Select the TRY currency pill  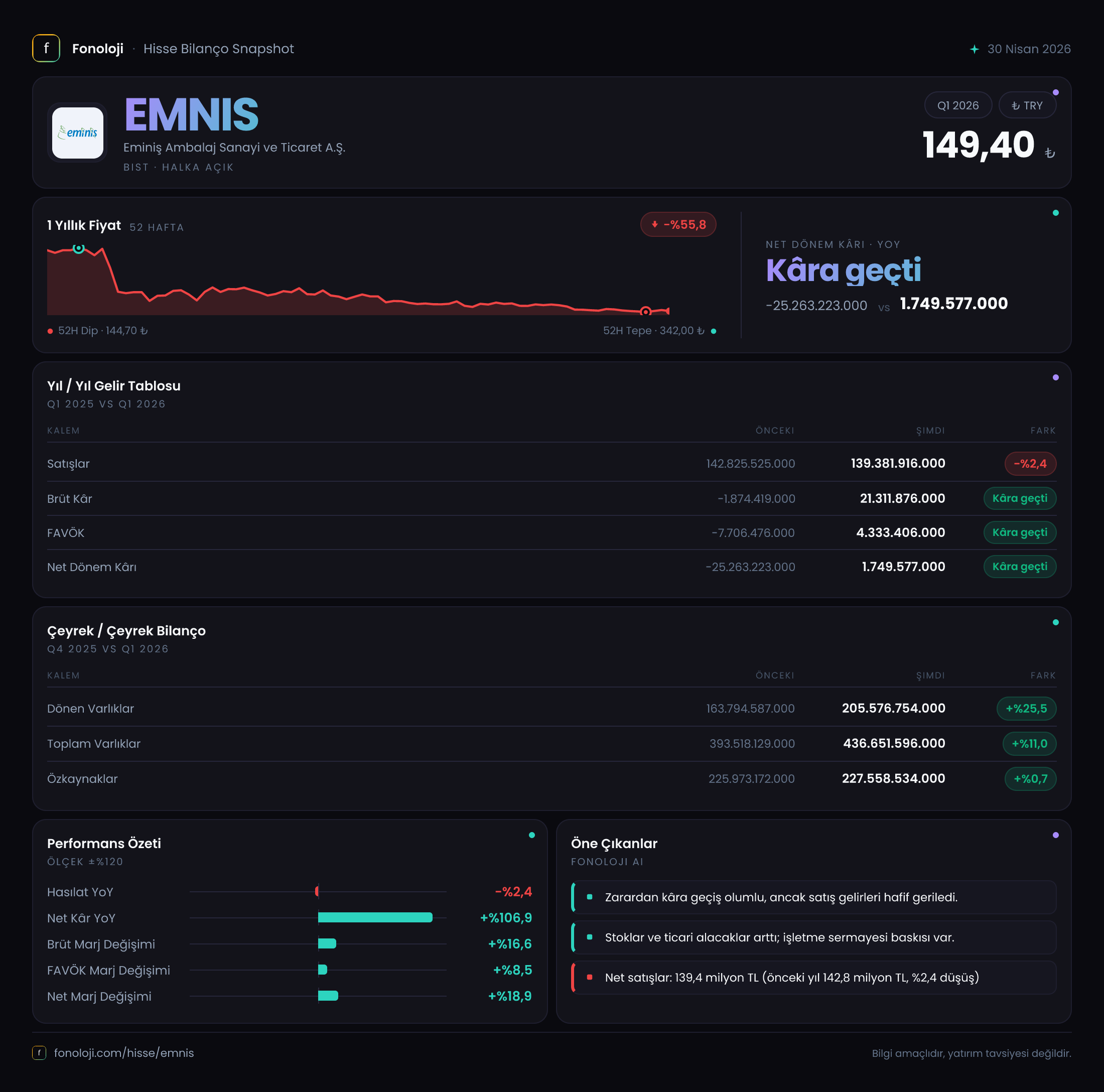pos(1027,105)
